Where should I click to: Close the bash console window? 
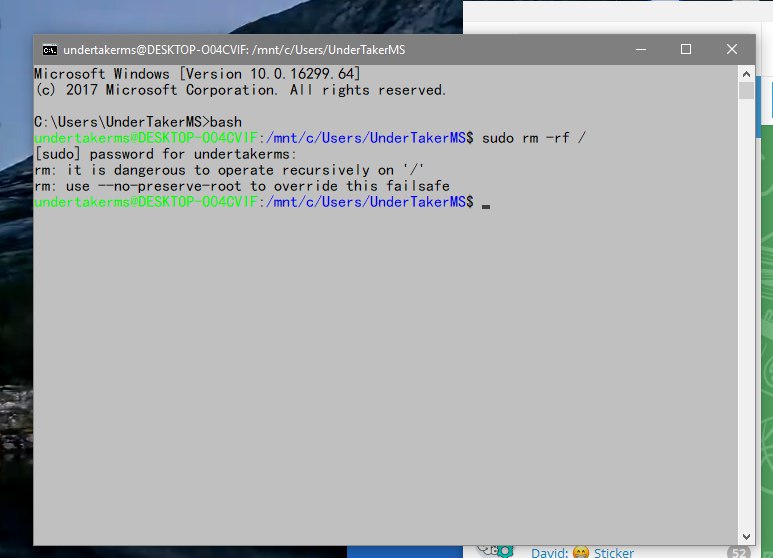point(732,49)
